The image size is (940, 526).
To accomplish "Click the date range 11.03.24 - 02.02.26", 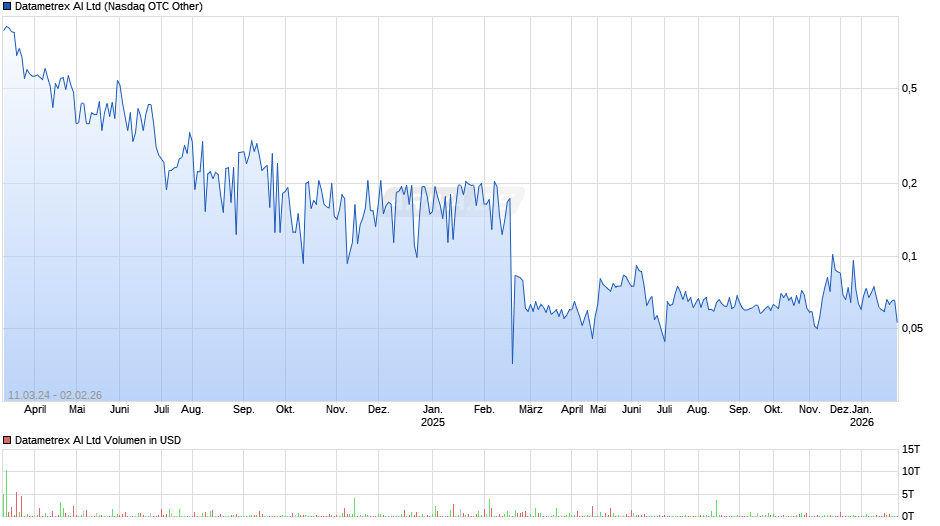I will point(55,395).
